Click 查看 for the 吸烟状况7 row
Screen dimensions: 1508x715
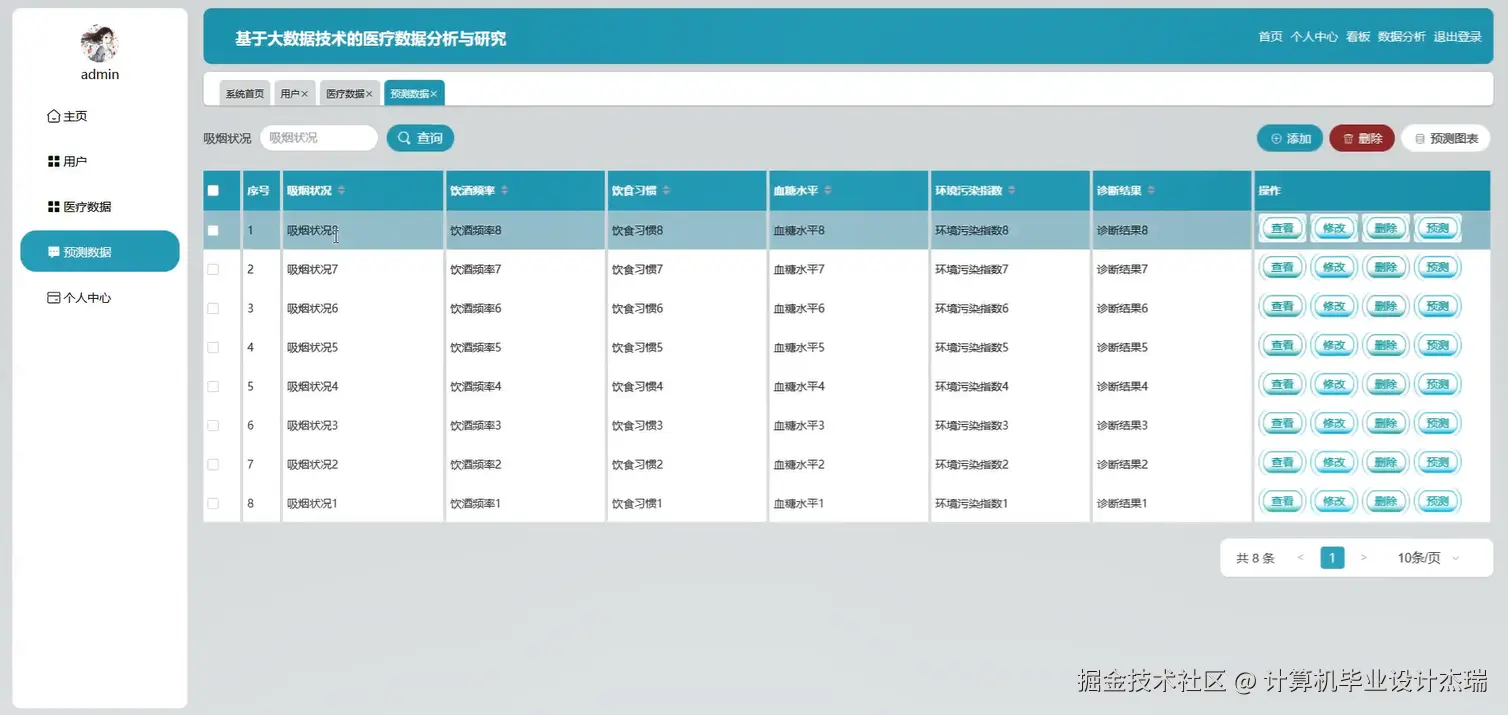1282,268
